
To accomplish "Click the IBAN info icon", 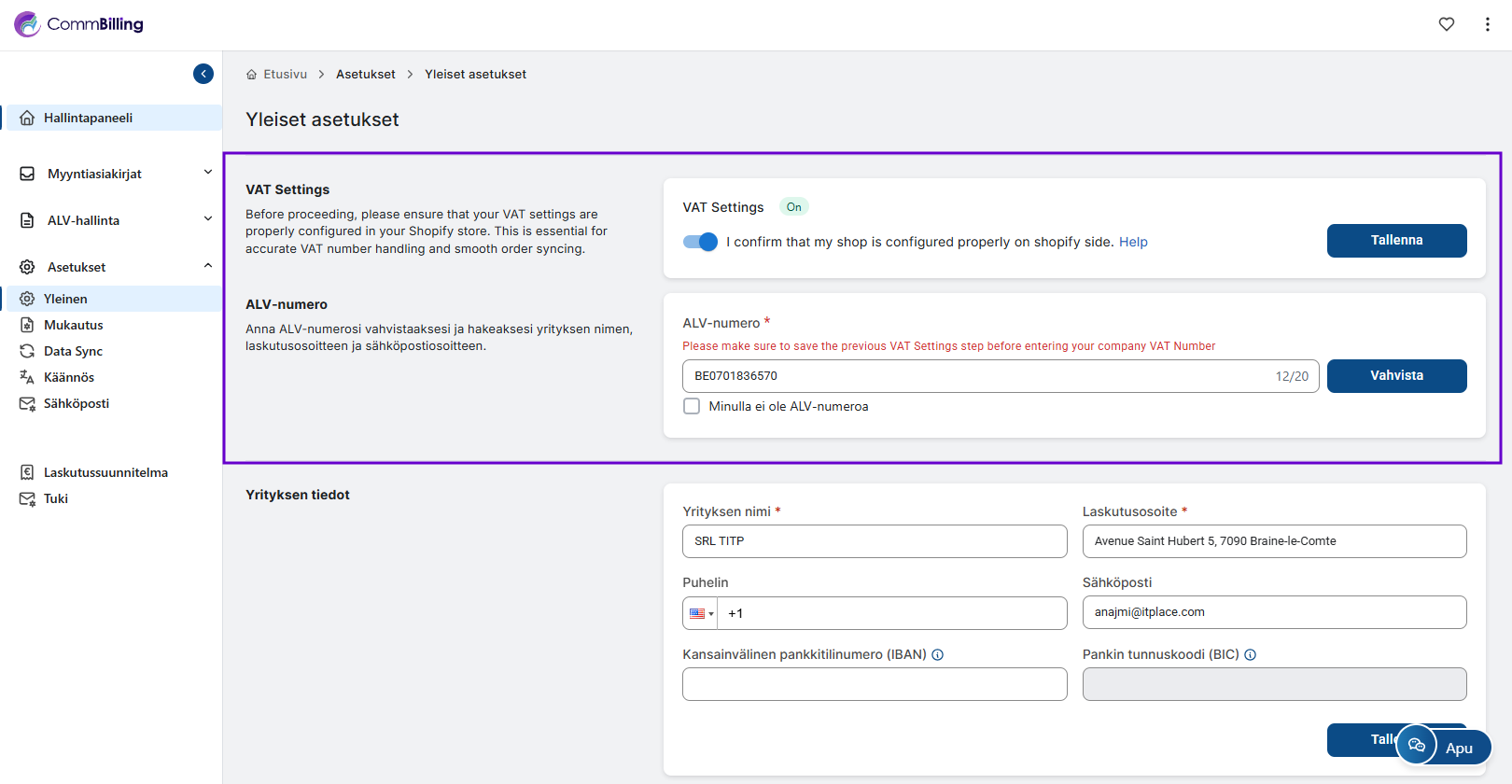I will (938, 655).
